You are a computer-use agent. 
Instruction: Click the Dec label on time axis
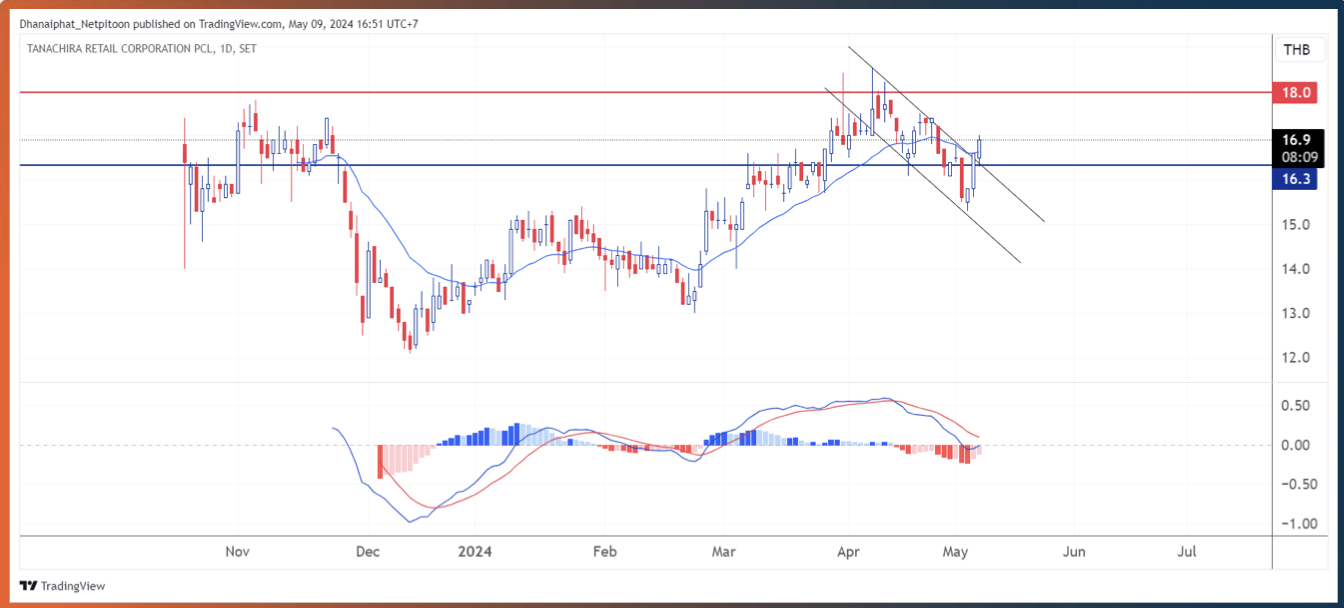(x=367, y=551)
